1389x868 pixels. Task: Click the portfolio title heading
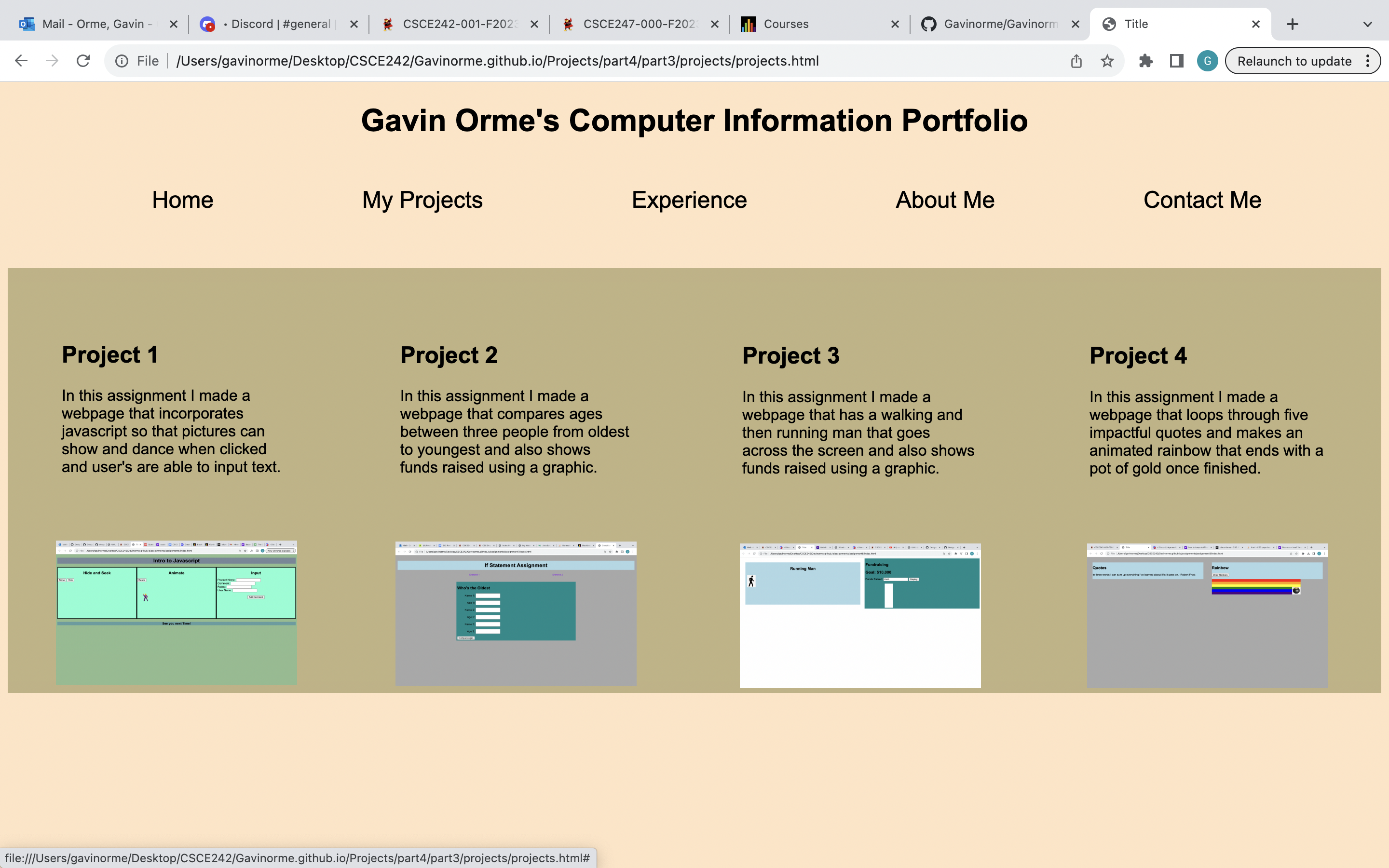694,121
